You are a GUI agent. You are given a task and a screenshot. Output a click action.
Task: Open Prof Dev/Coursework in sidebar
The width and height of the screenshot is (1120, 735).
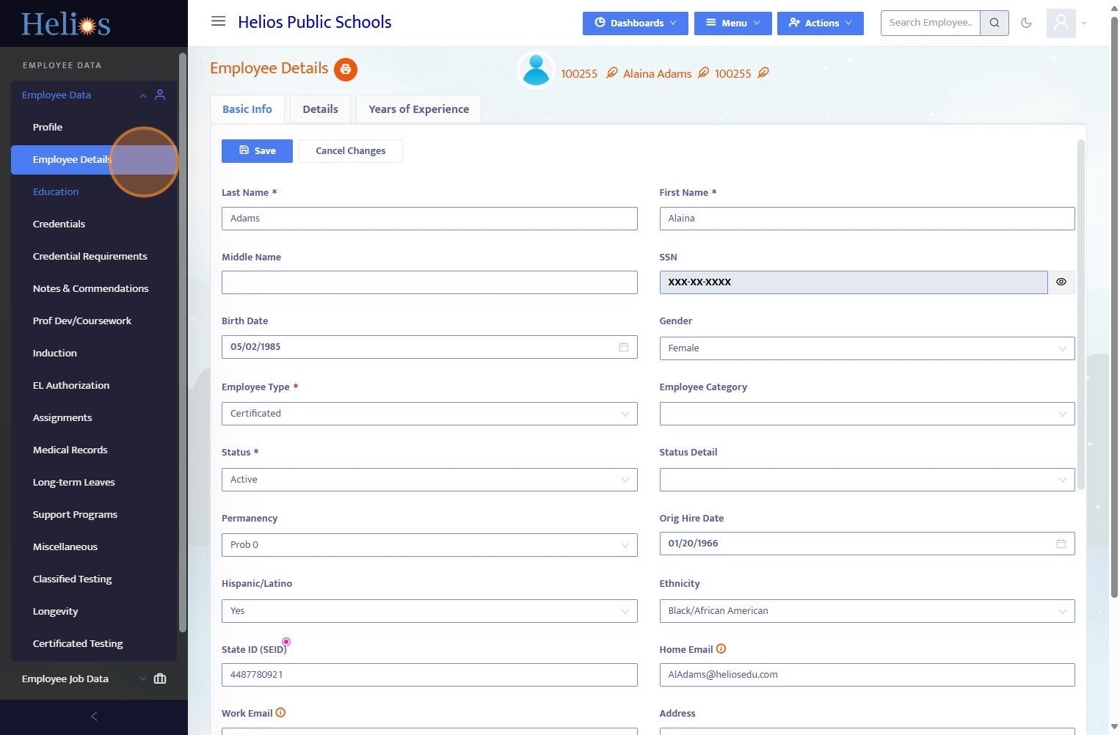[x=82, y=321]
